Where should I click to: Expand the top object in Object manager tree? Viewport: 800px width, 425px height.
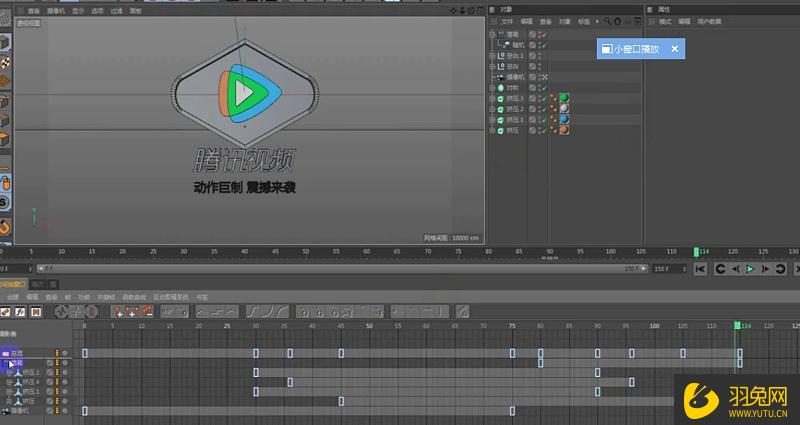(x=492, y=34)
